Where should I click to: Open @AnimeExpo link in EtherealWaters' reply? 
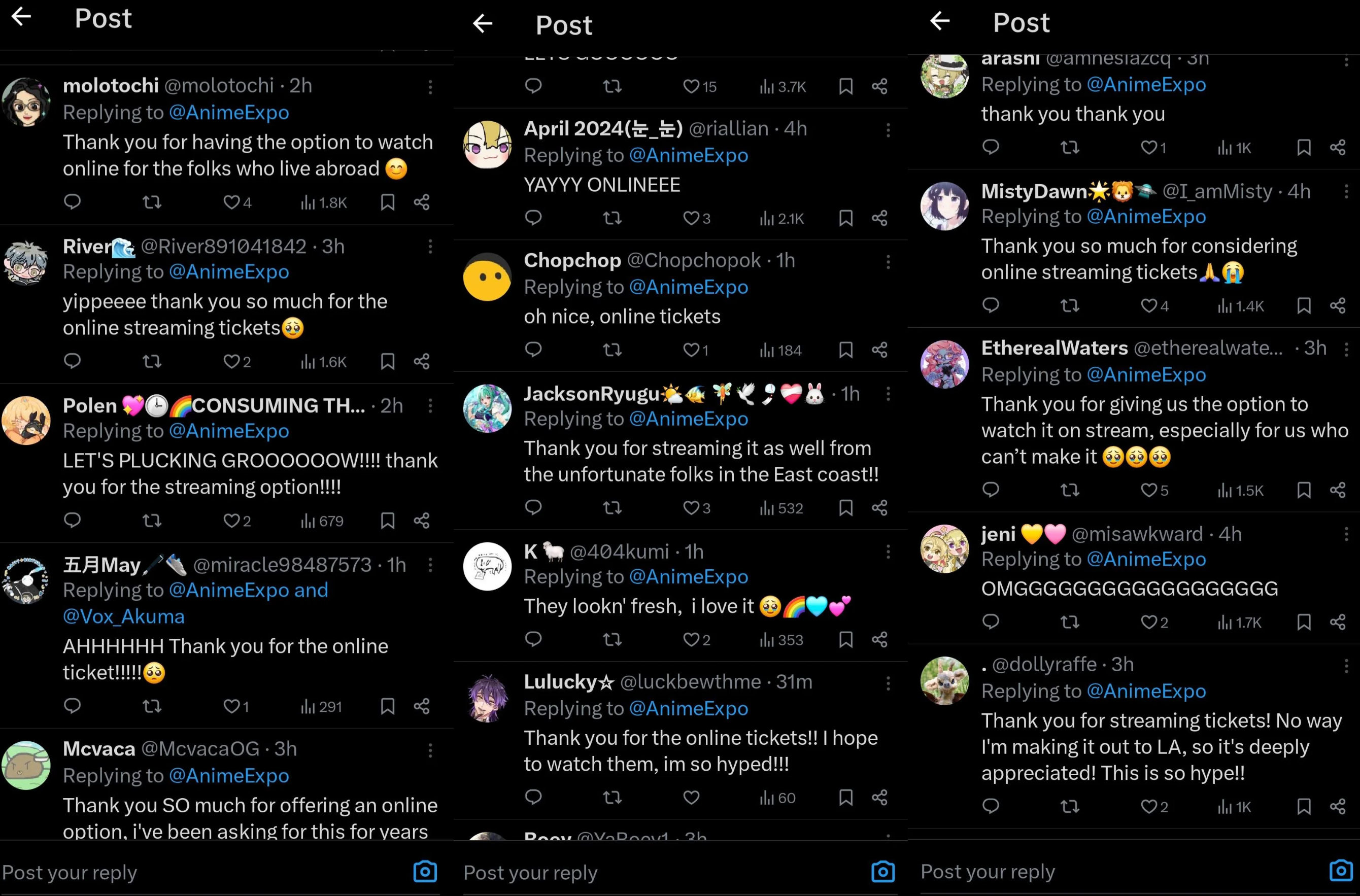coord(1146,374)
